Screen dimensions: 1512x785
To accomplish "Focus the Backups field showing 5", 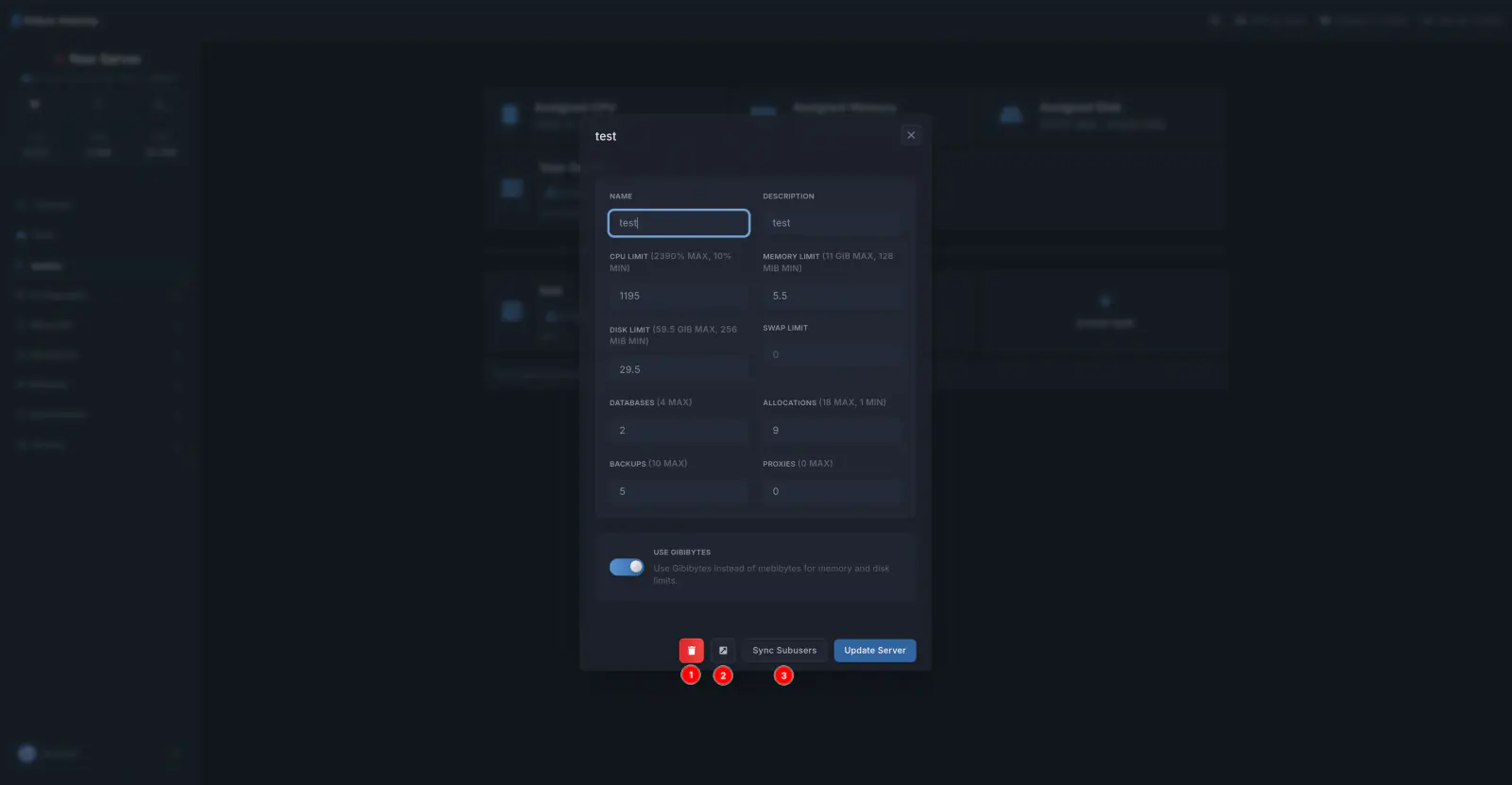I will pyautogui.click(x=679, y=492).
